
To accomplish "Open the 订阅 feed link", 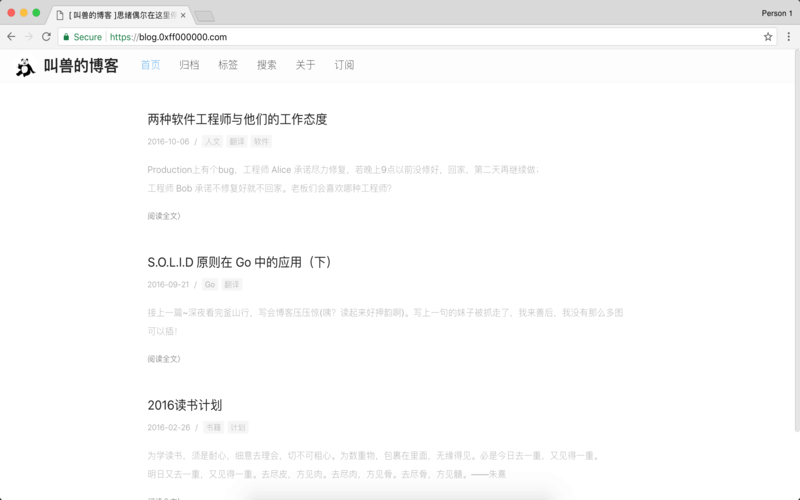I will pyautogui.click(x=344, y=65).
